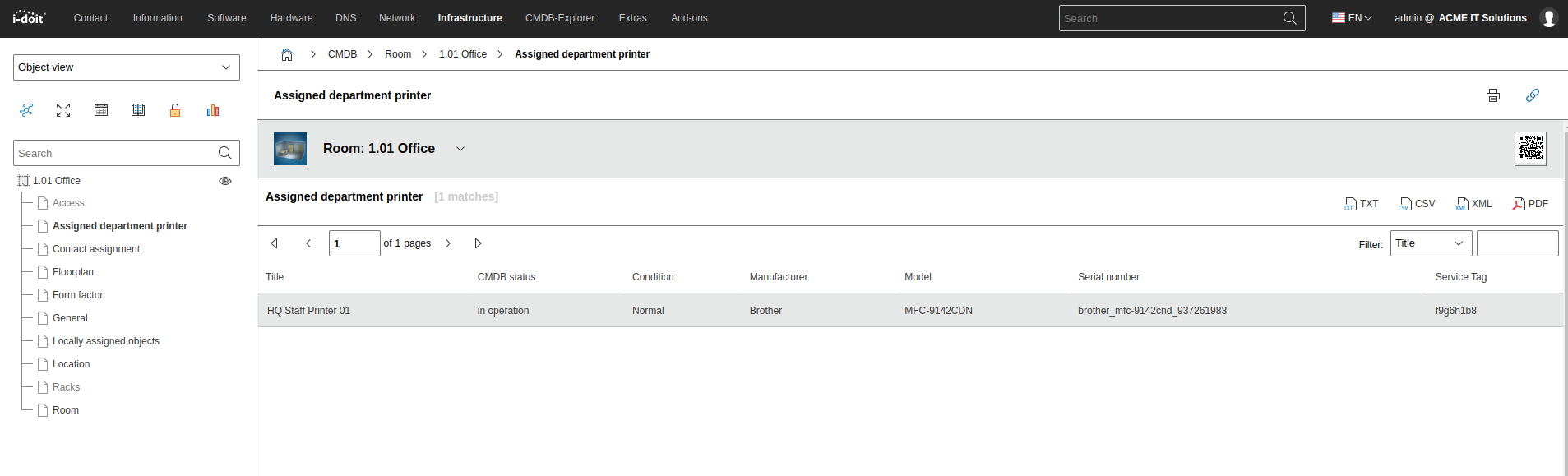Open the calendar icon in sidebar

tap(101, 110)
